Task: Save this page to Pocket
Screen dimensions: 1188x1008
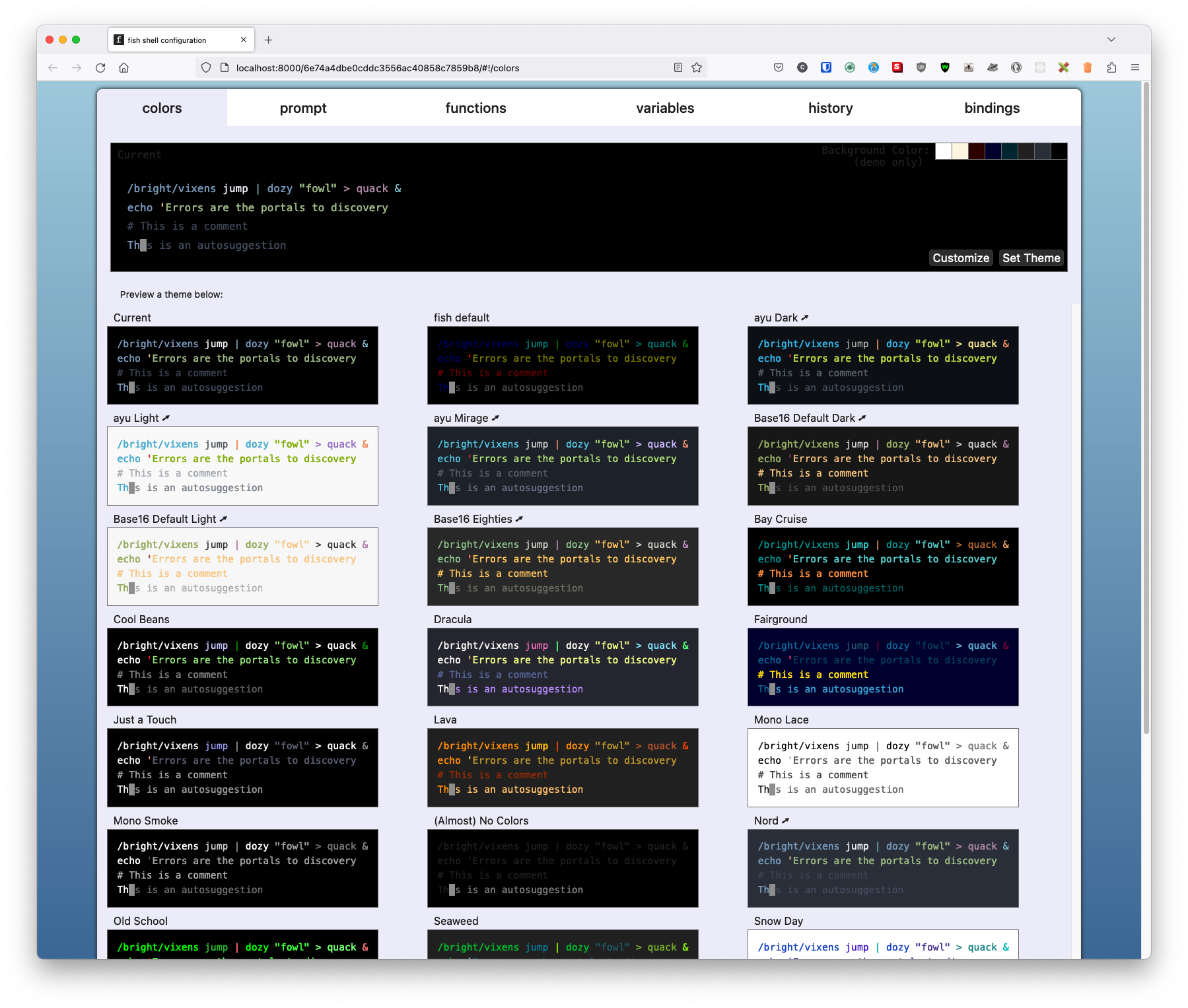Action: (779, 67)
